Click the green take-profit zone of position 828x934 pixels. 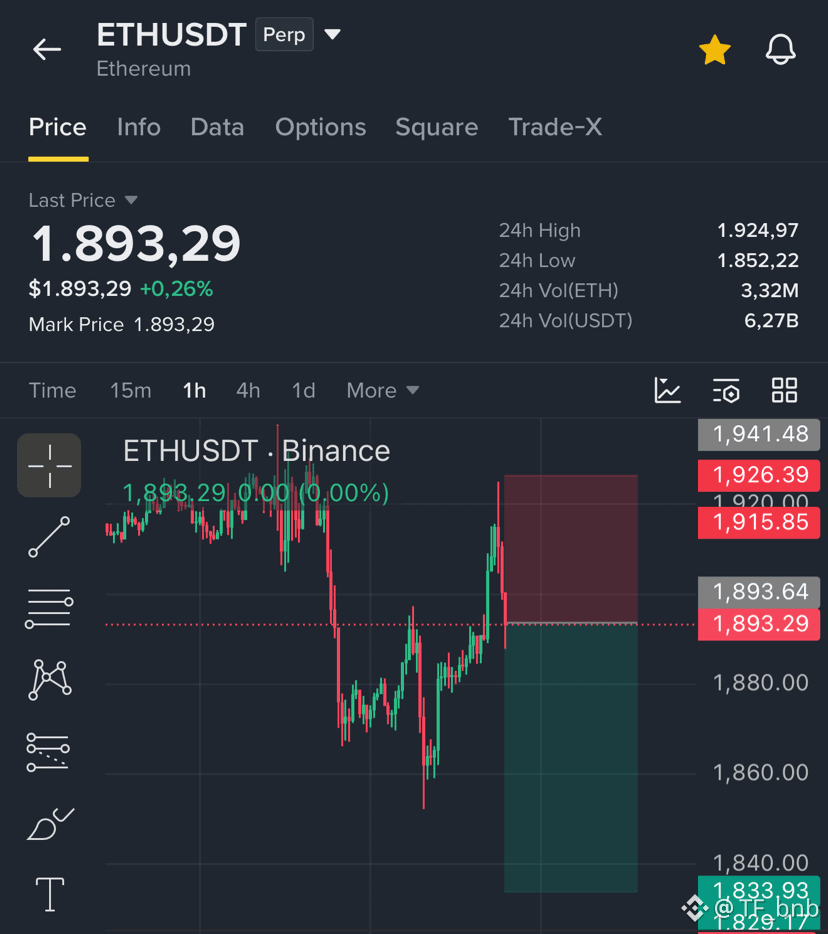pyautogui.click(x=571, y=758)
